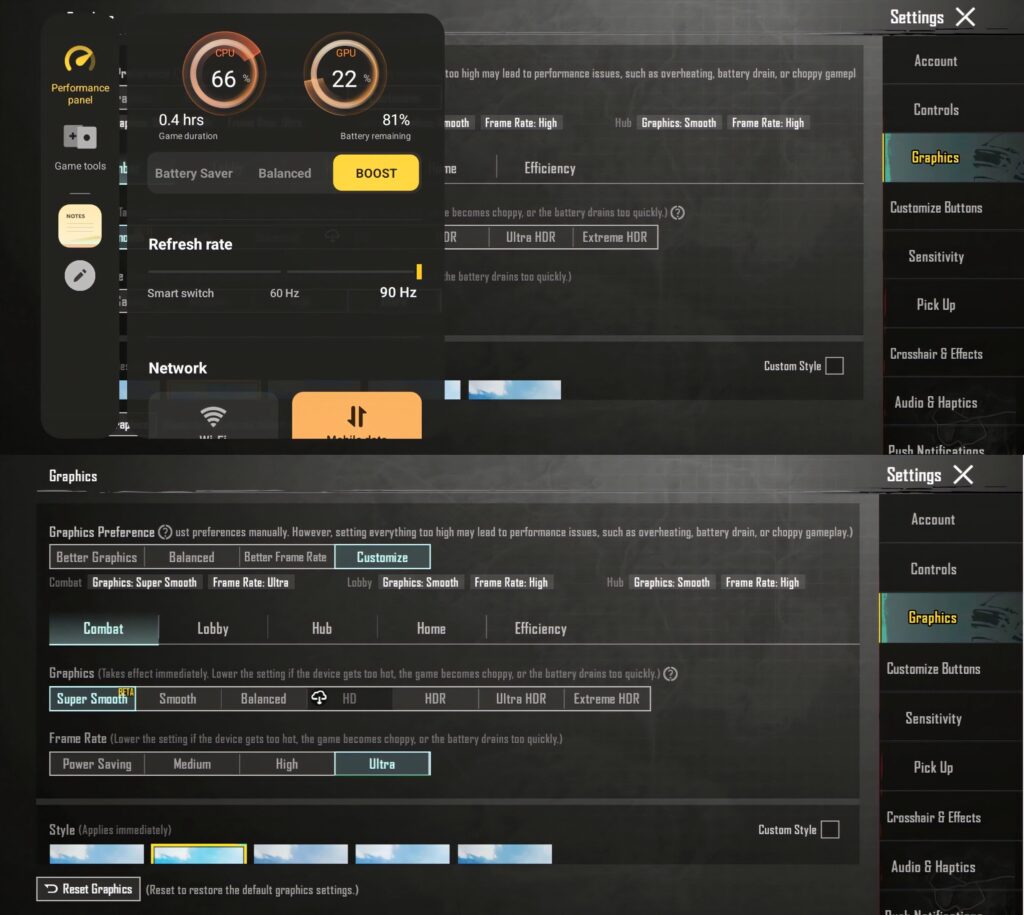This screenshot has width=1024, height=915.
Task: Click the CPU 66% usage gauge
Action: (x=223, y=73)
